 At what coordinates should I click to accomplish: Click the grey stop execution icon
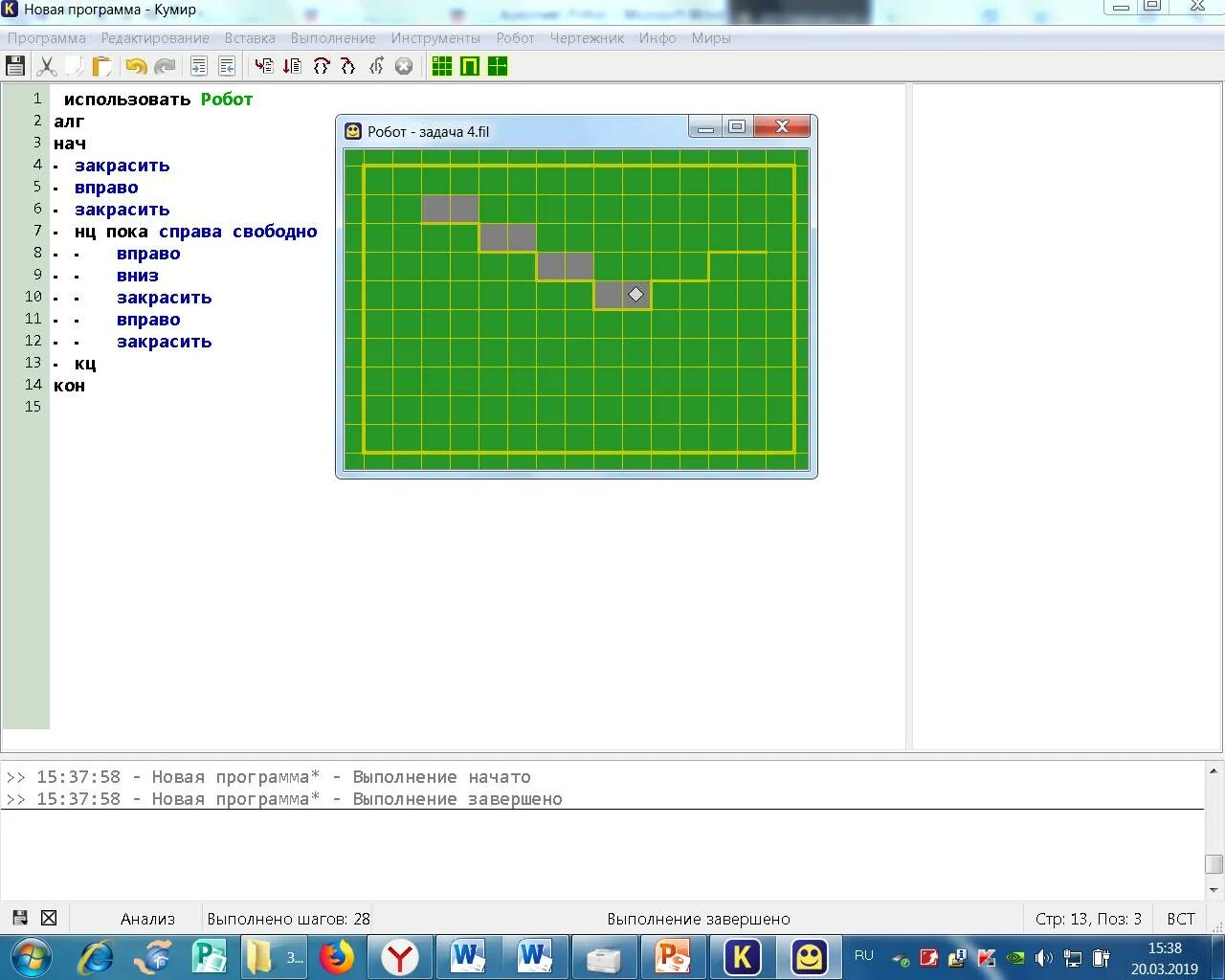404,66
